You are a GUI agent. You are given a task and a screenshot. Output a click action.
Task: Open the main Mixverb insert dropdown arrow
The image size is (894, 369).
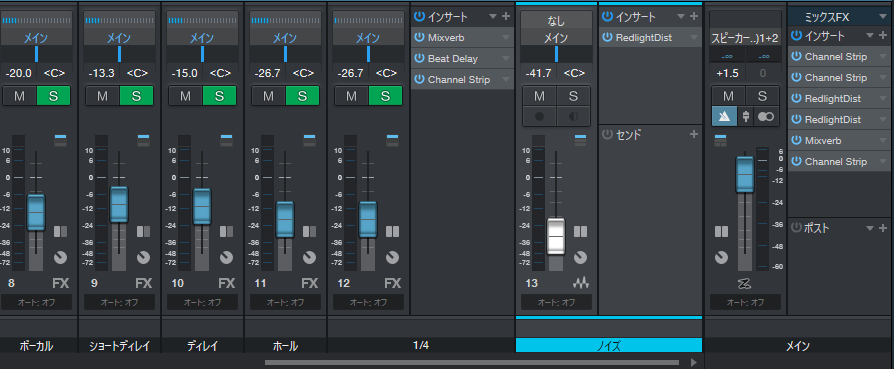coord(883,140)
